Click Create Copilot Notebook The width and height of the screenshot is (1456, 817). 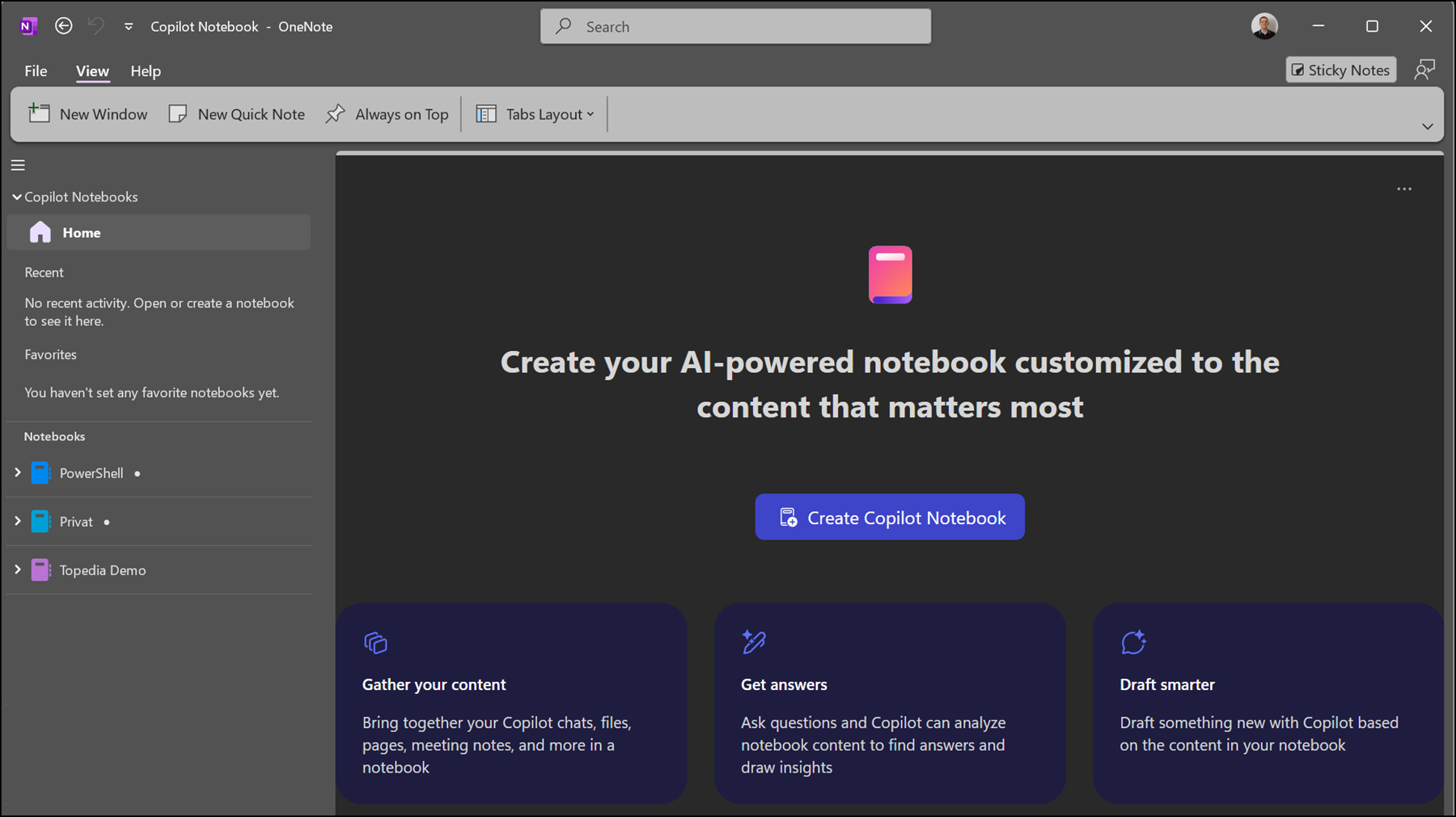(890, 517)
